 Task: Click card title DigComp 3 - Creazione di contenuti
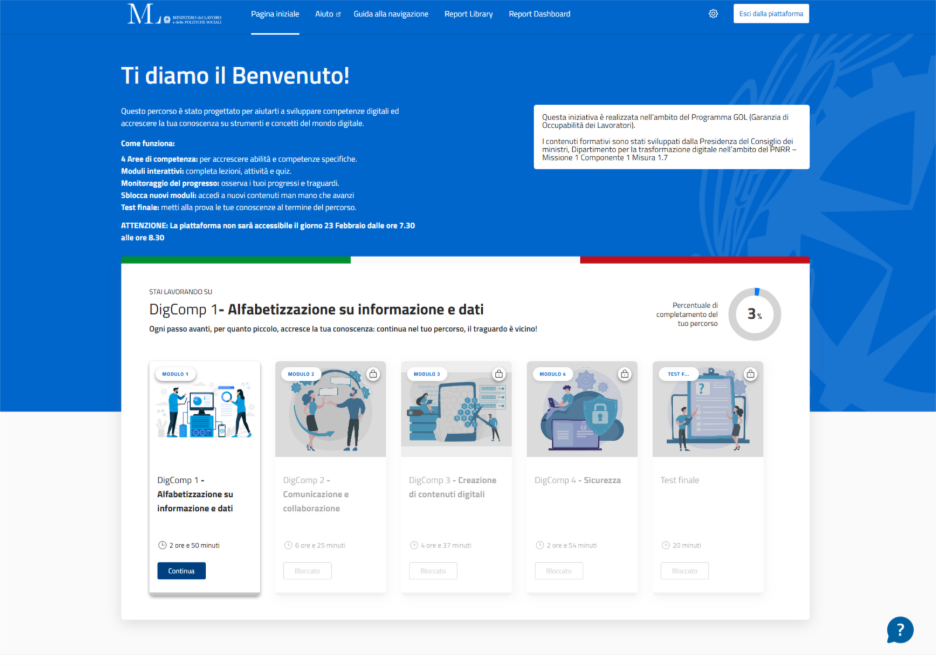pos(452,487)
